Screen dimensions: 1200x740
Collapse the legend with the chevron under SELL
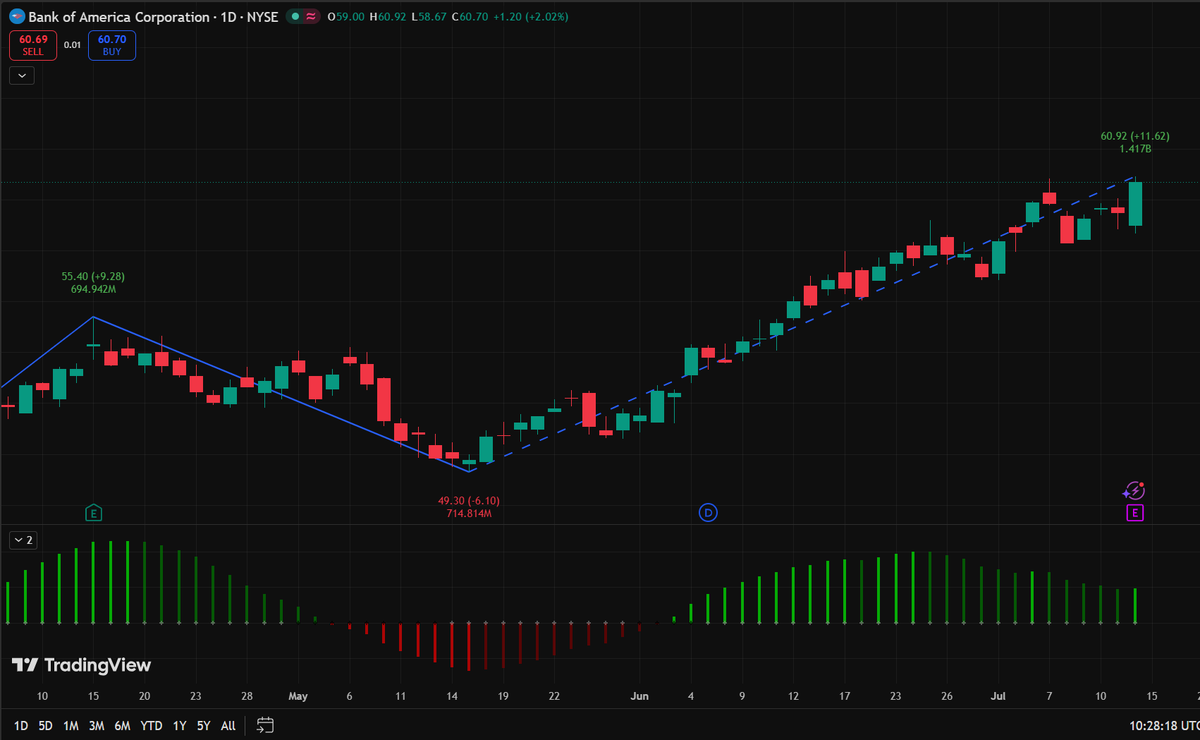(x=22, y=75)
